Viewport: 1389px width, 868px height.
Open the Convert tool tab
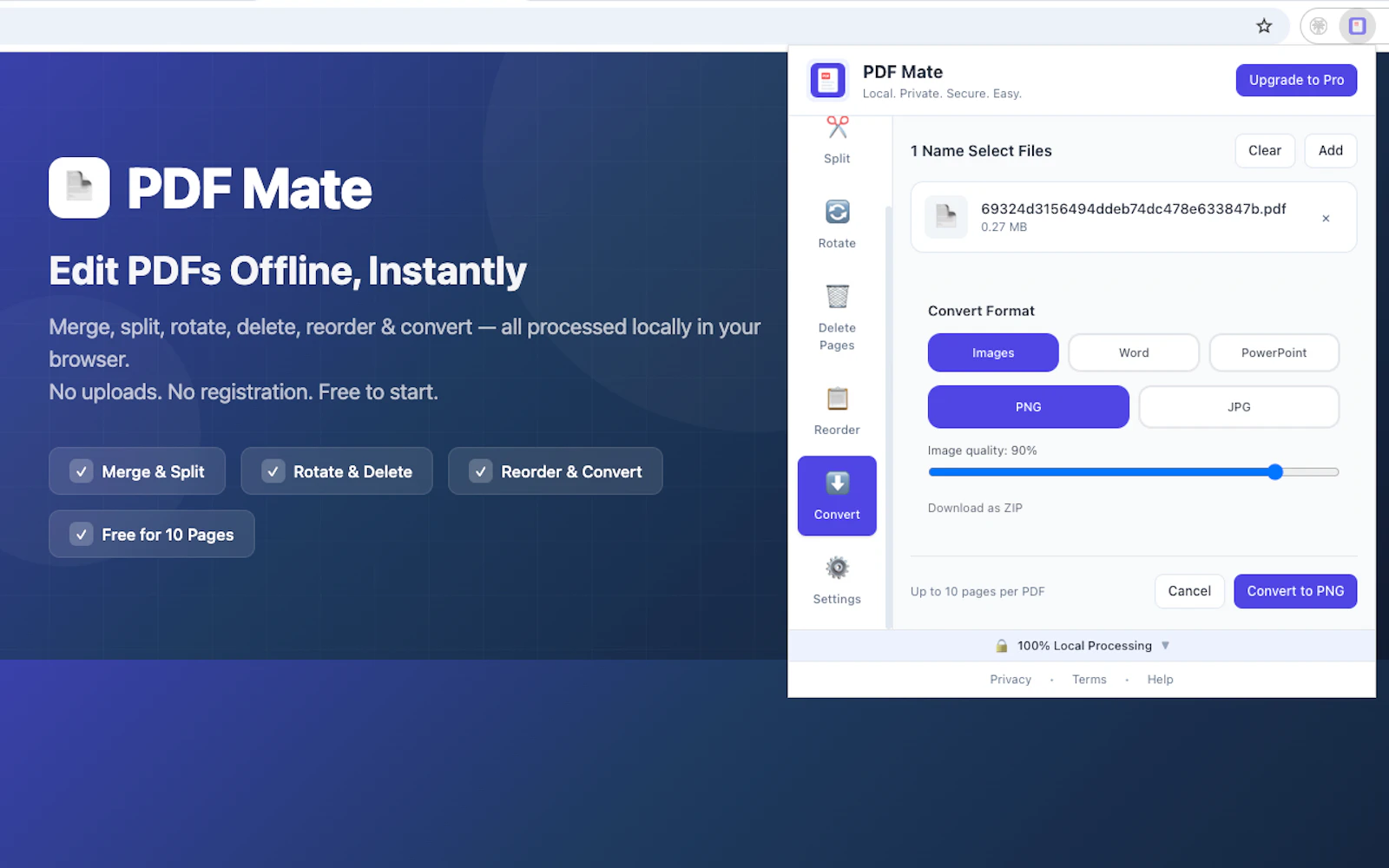pos(837,496)
